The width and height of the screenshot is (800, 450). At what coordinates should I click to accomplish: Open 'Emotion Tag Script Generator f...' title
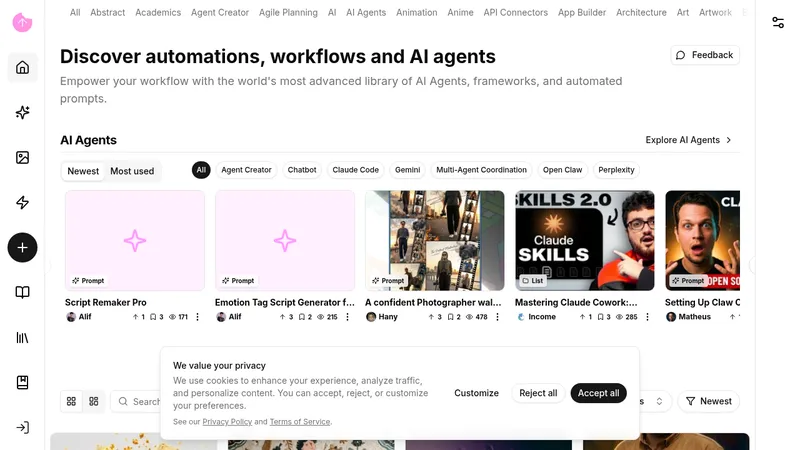pos(285,303)
